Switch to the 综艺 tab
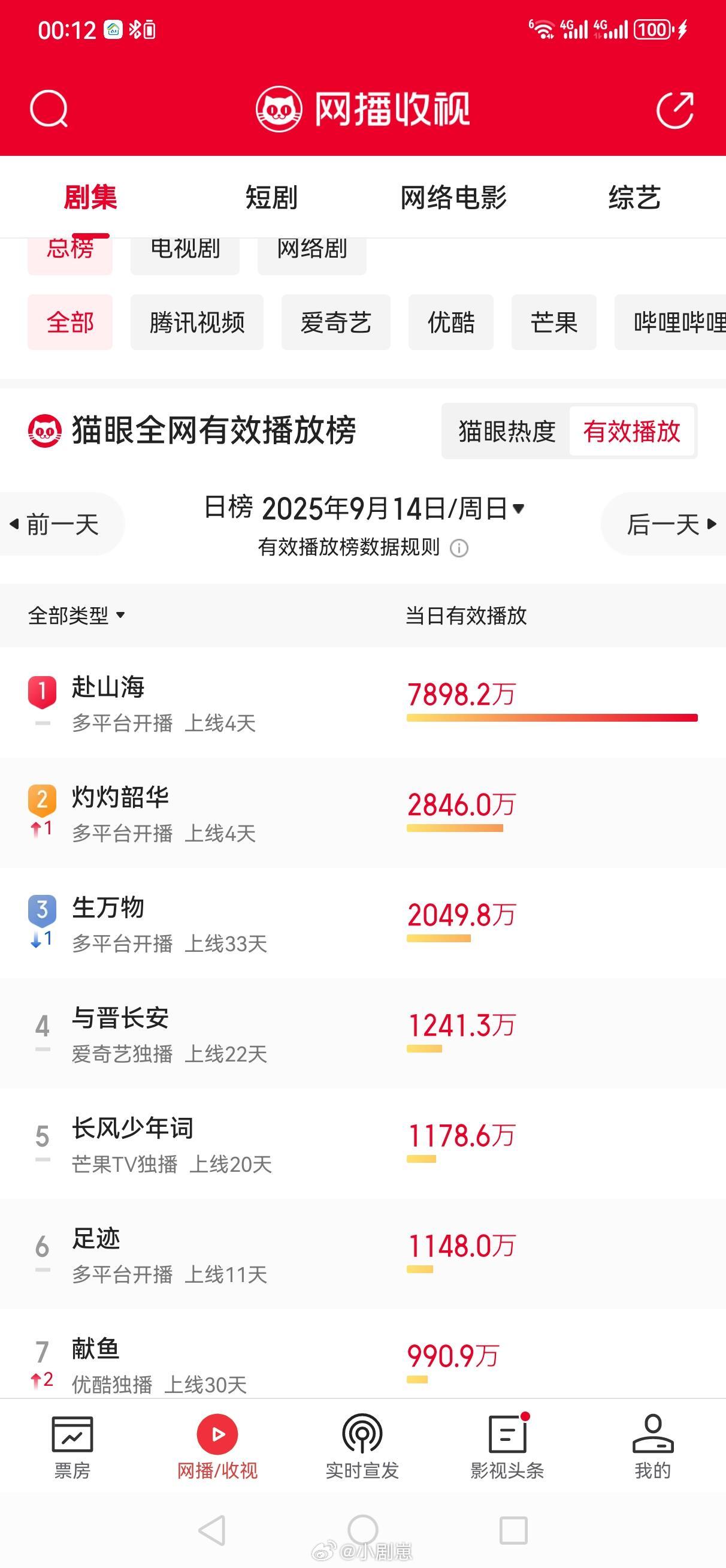This screenshot has width=726, height=1568. click(x=635, y=197)
